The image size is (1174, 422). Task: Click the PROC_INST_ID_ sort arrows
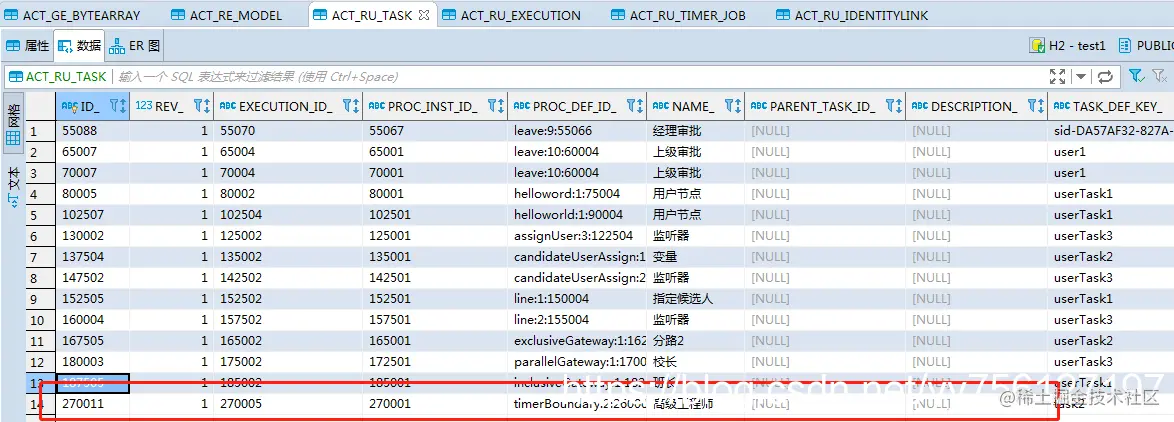[x=501, y=106]
